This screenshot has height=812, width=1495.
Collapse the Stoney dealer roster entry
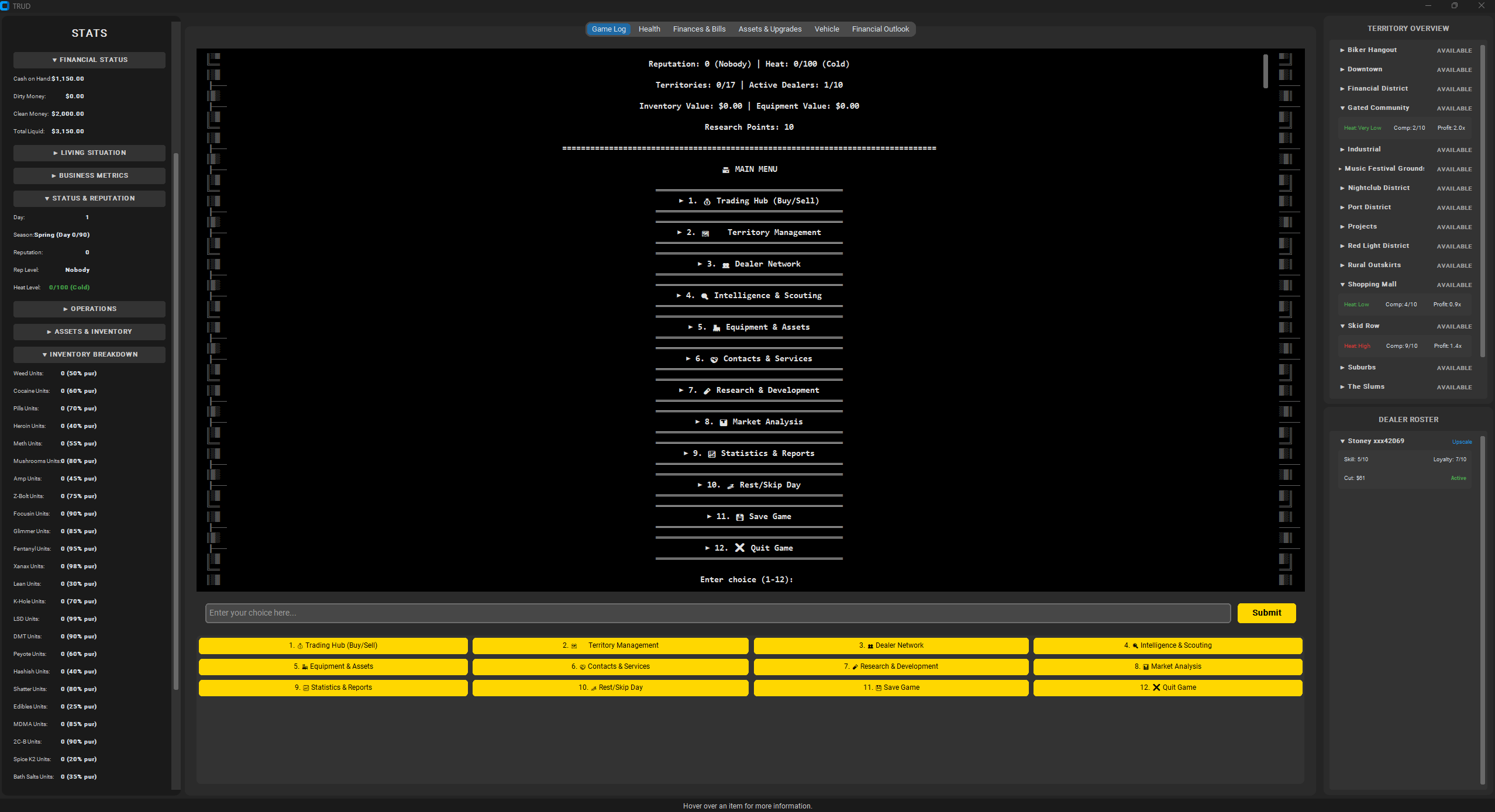click(1375, 441)
